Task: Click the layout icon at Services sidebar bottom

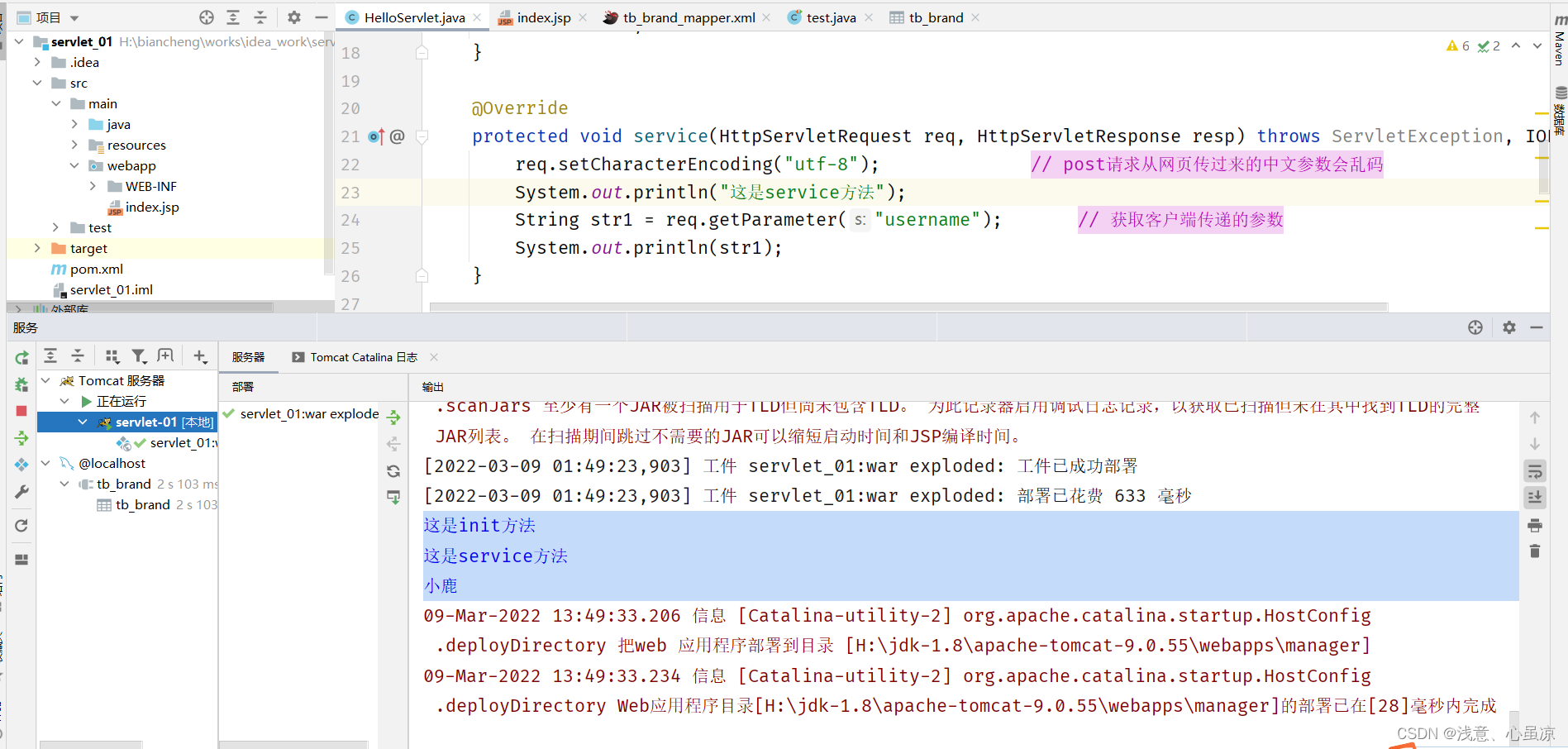Action: [x=21, y=560]
